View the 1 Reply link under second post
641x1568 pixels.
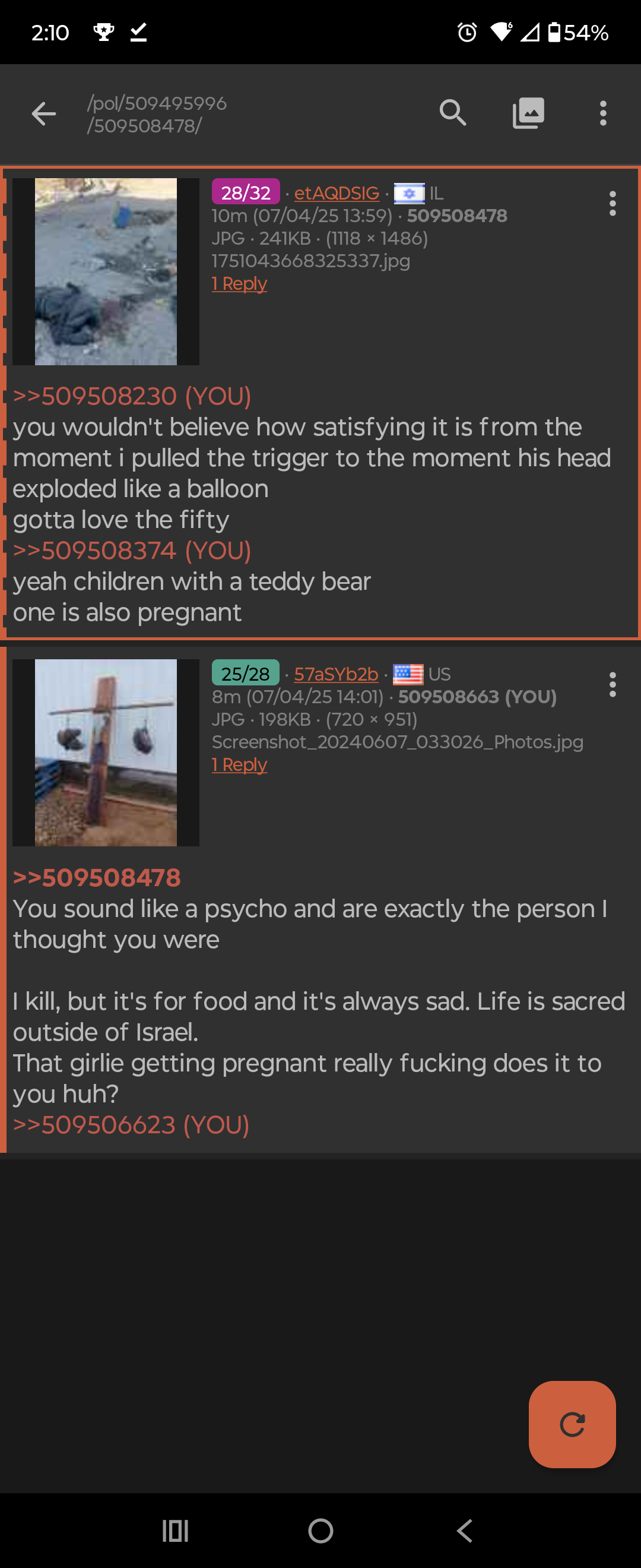pyautogui.click(x=240, y=764)
